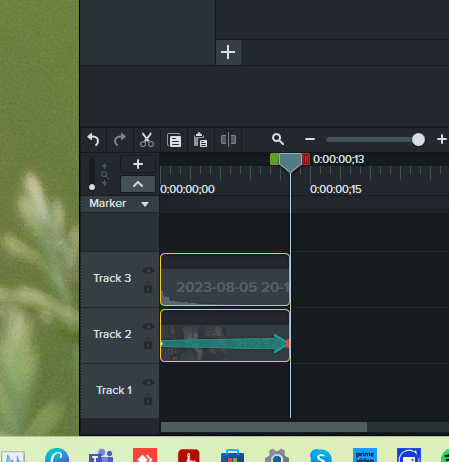This screenshot has width=449, height=462.
Task: Open the blue C-shaped app in taskbar
Action: pos(57,455)
